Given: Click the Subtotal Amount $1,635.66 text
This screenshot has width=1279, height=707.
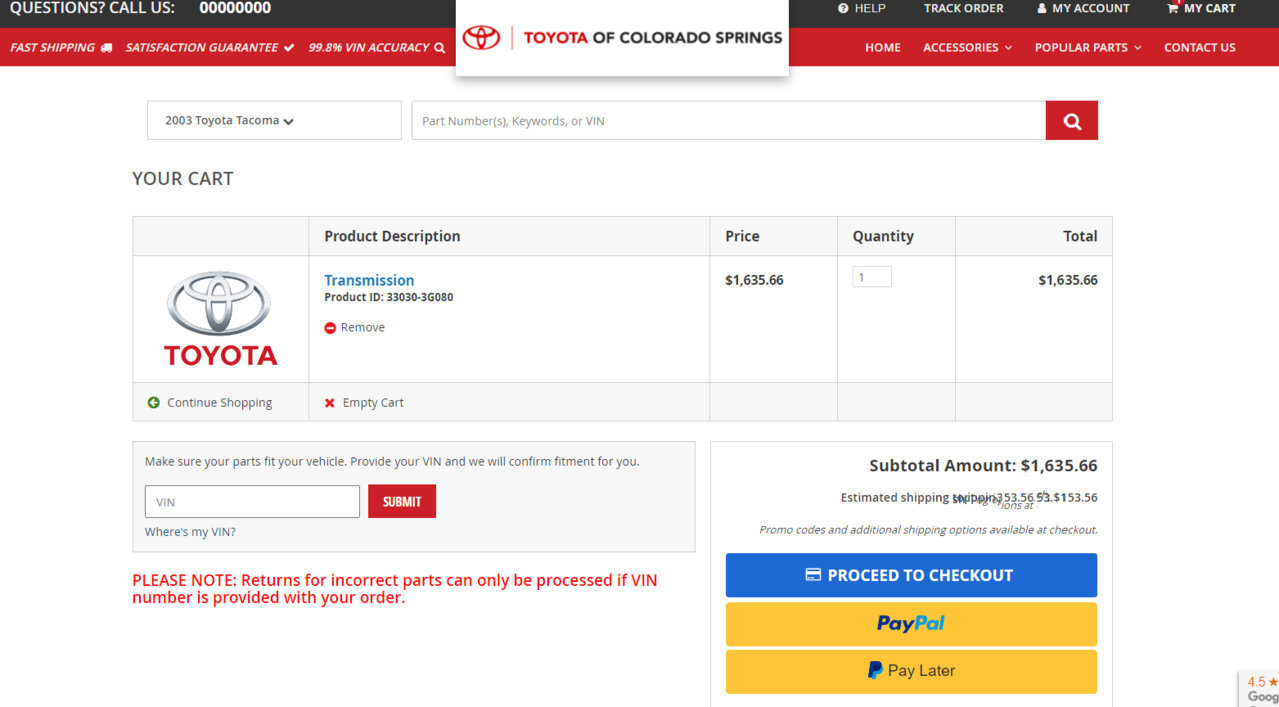Looking at the screenshot, I should 983,466.
